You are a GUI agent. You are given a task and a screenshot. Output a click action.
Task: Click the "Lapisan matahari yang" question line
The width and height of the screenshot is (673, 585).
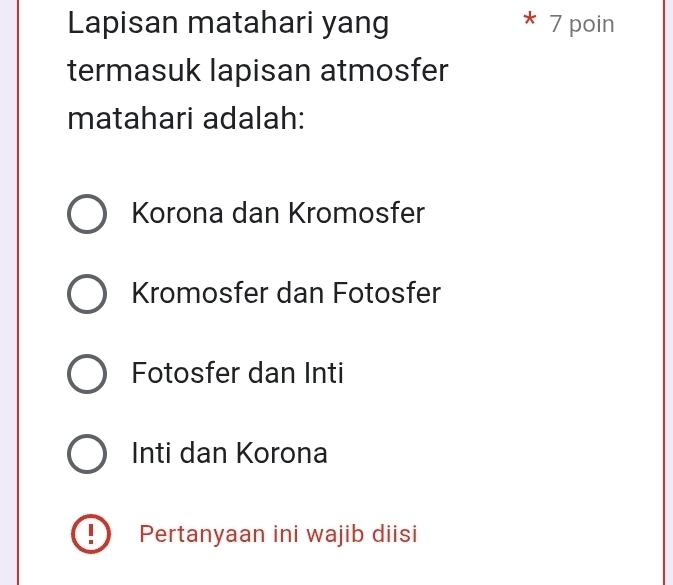point(229,23)
